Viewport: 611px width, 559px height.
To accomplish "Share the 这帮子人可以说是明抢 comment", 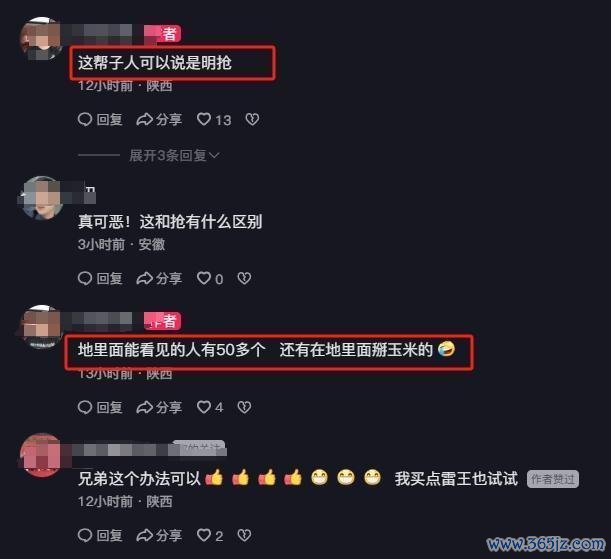I will [x=159, y=119].
